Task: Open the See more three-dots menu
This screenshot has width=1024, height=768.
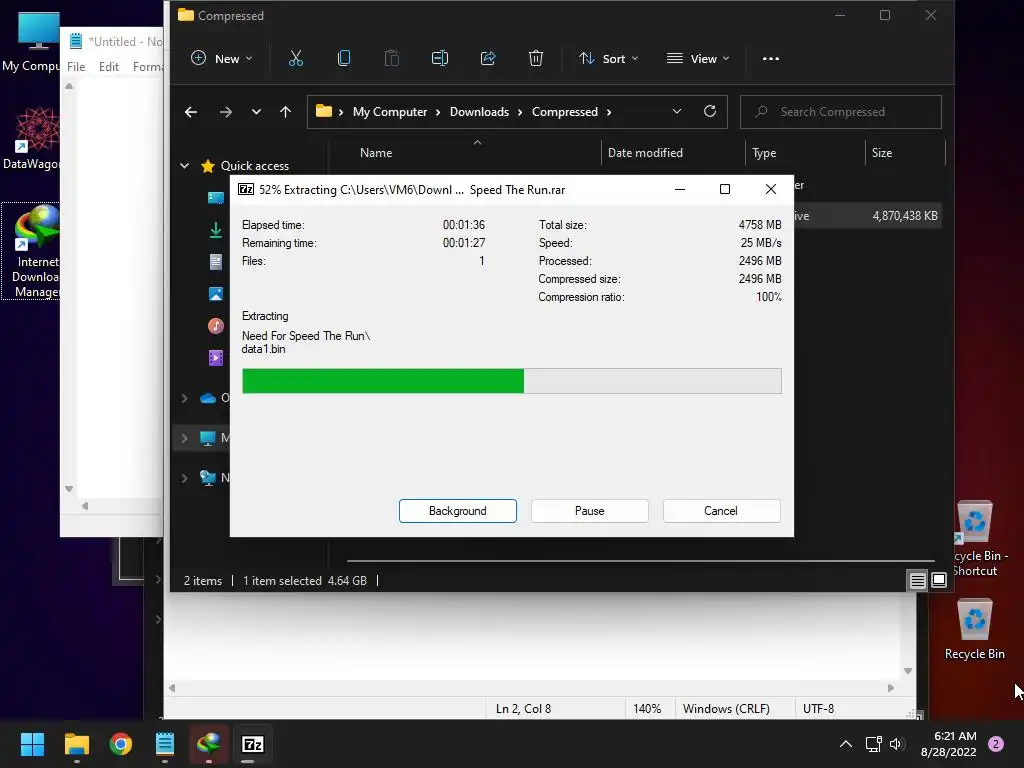Action: click(771, 59)
